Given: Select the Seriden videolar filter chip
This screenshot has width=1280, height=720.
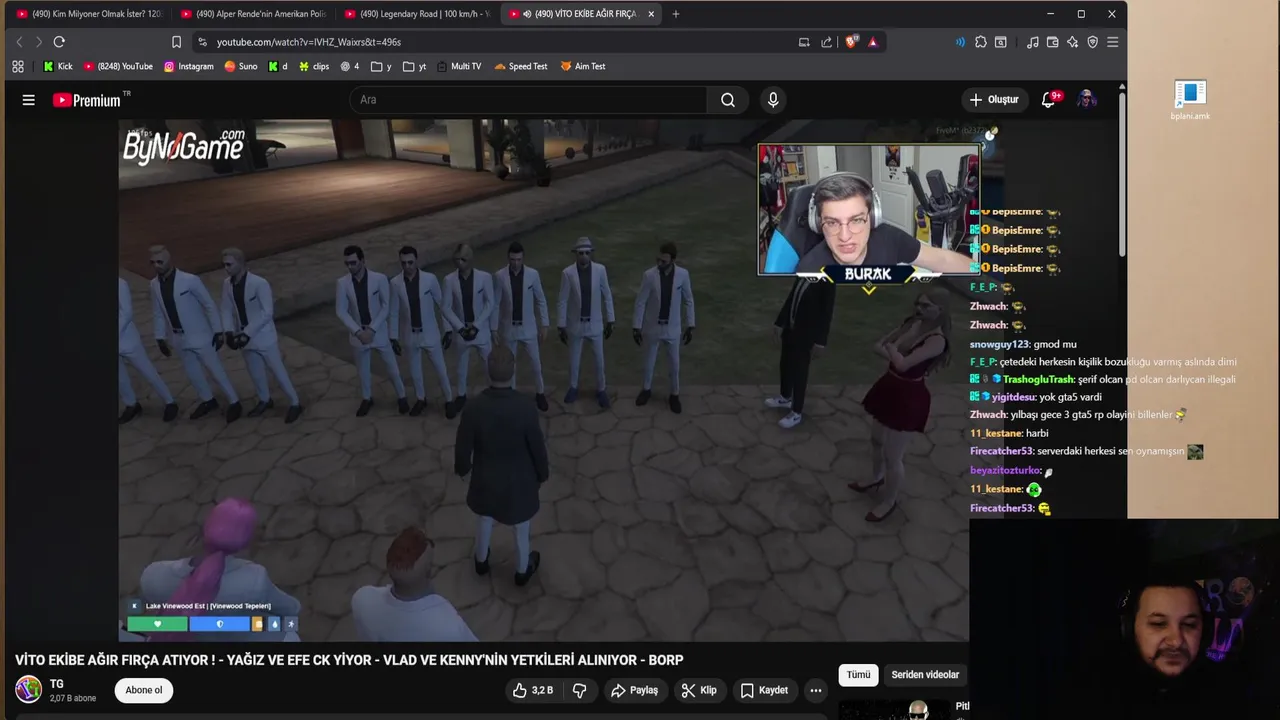Looking at the screenshot, I should [x=925, y=675].
